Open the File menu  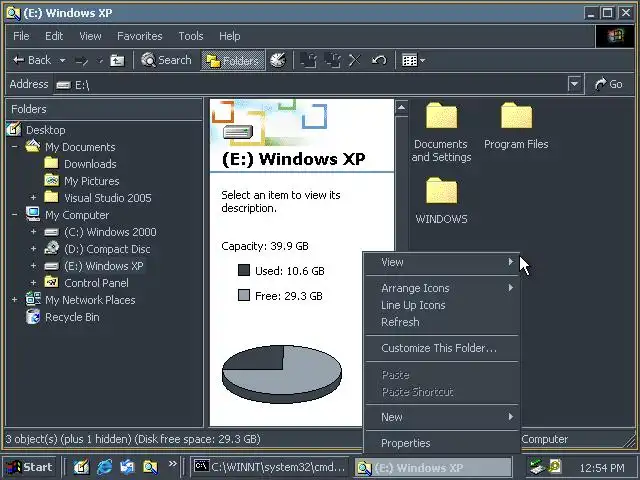21,36
